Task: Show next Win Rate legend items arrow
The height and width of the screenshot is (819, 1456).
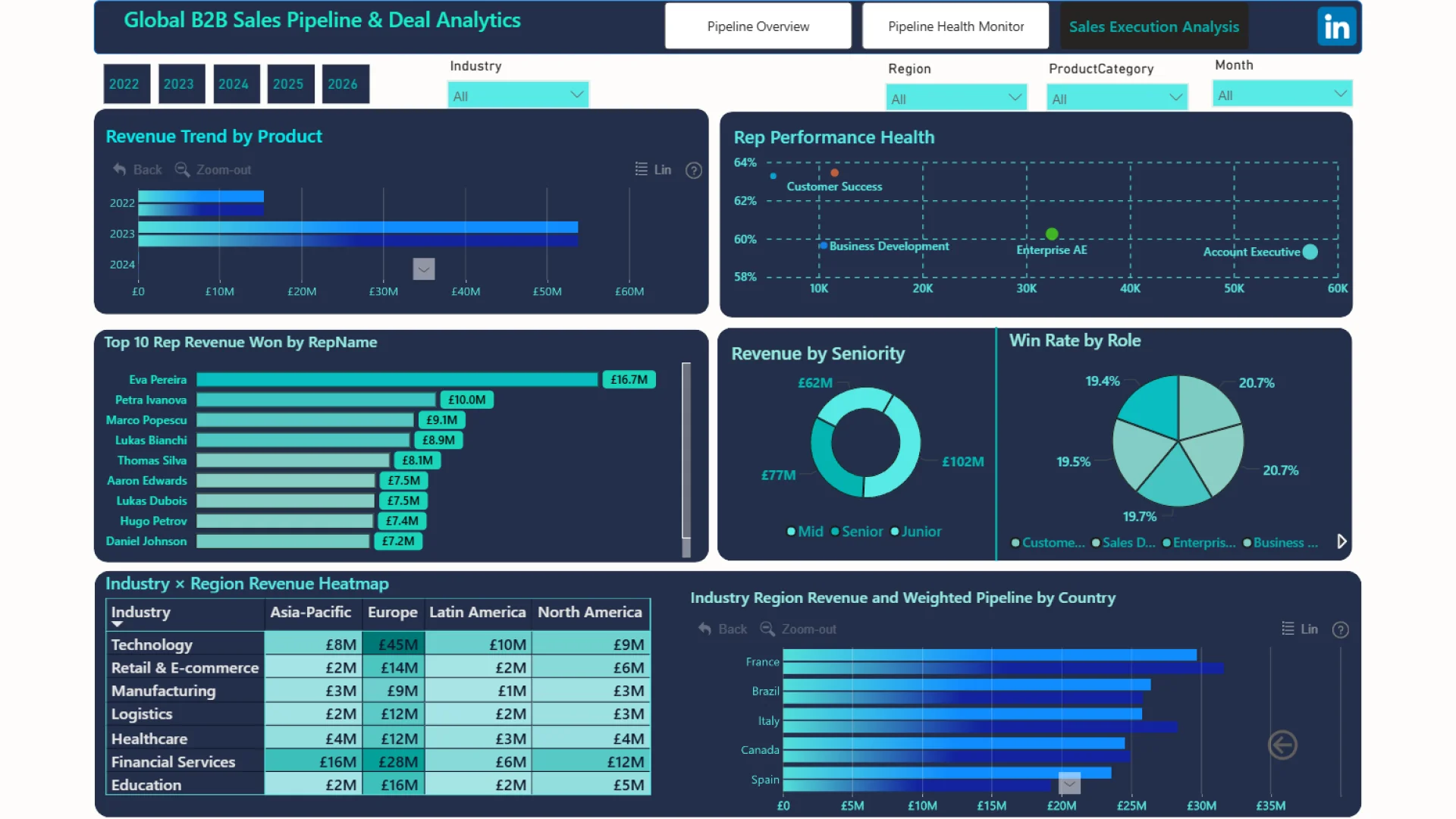Action: [x=1341, y=541]
